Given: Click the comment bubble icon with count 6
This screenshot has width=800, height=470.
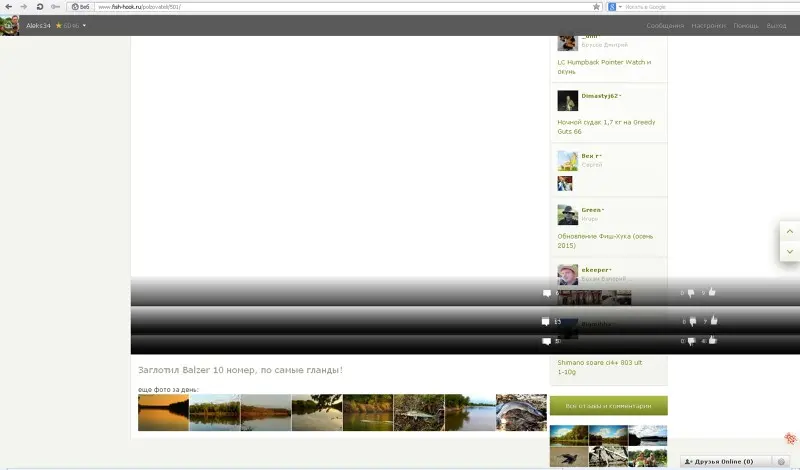Looking at the screenshot, I should (546, 293).
